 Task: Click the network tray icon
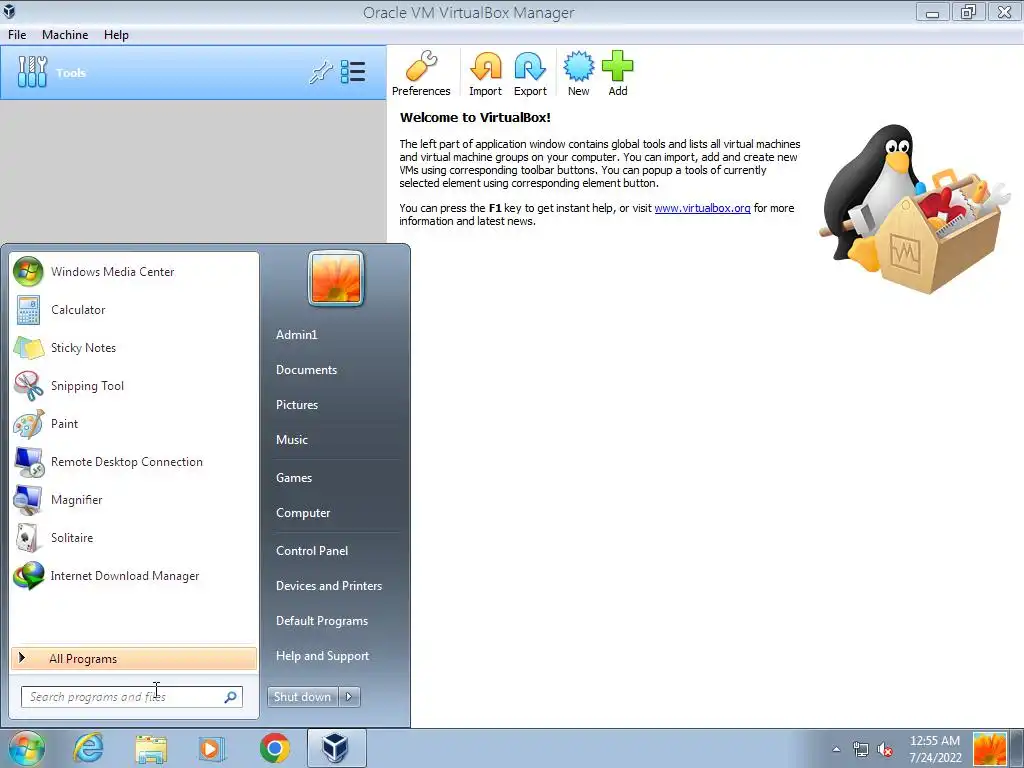click(861, 750)
